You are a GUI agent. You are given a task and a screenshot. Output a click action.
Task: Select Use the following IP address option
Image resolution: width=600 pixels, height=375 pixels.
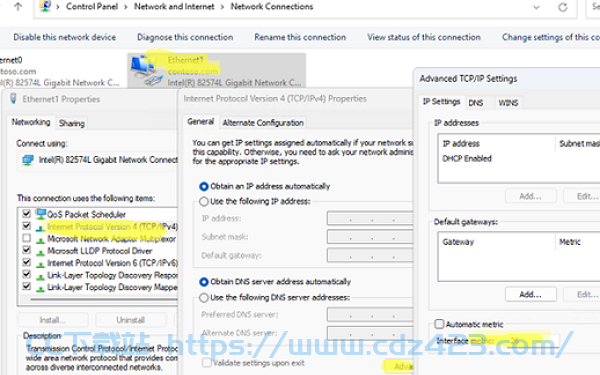coord(204,201)
